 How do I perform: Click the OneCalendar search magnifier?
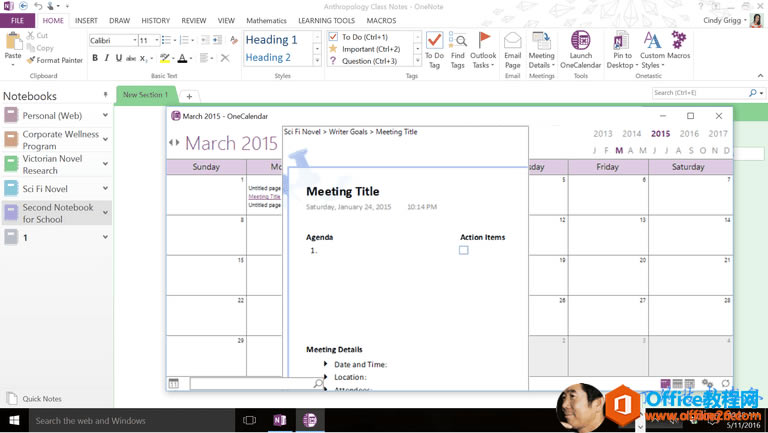coord(318,384)
